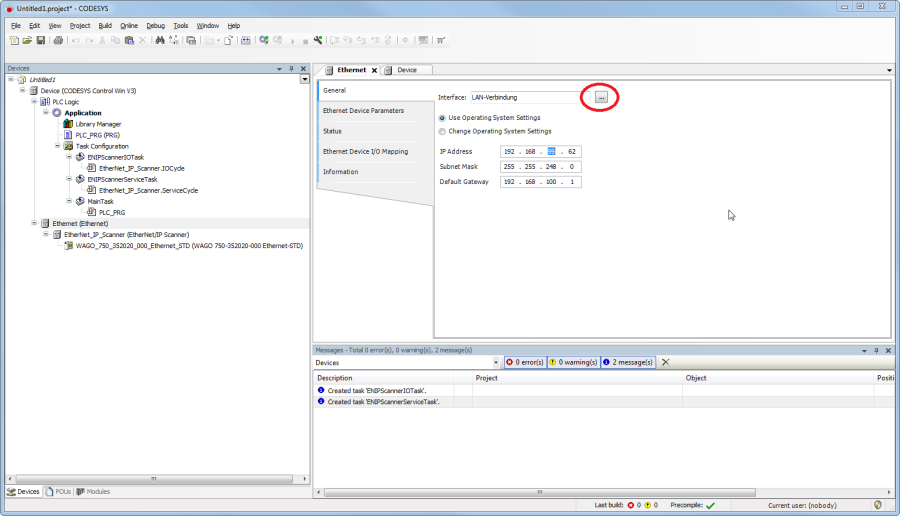The image size is (900, 516).
Task: Click the Find binoculars icon in toolbar
Action: [x=159, y=40]
